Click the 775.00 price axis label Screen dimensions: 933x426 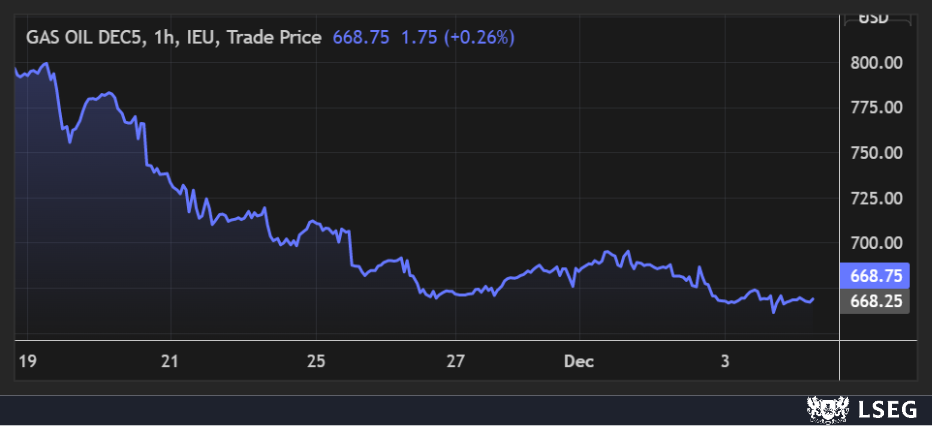coord(876,108)
